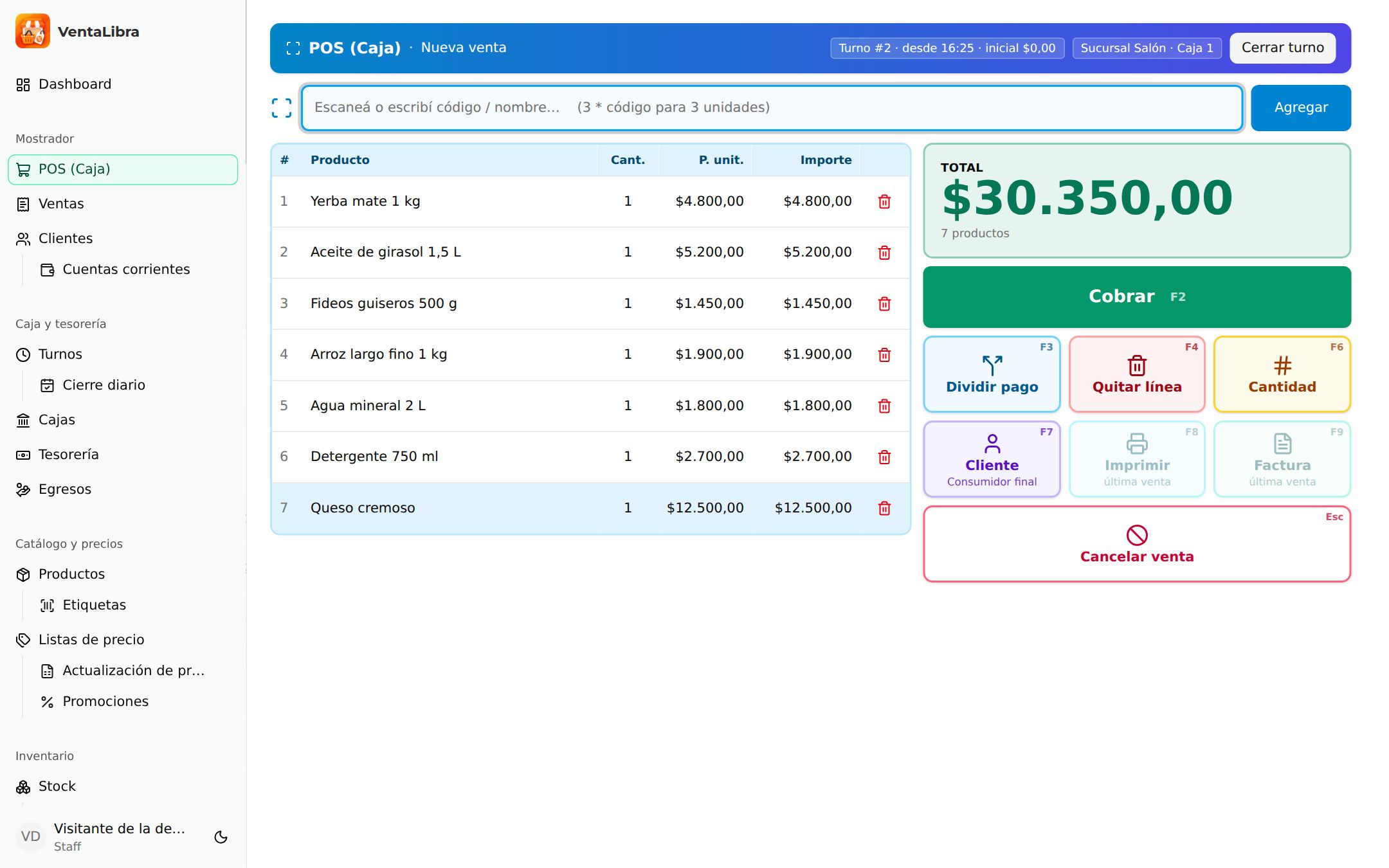The width and height of the screenshot is (1389, 868).
Task: Remove the Queso cremoso line
Action: pyautogui.click(x=884, y=508)
